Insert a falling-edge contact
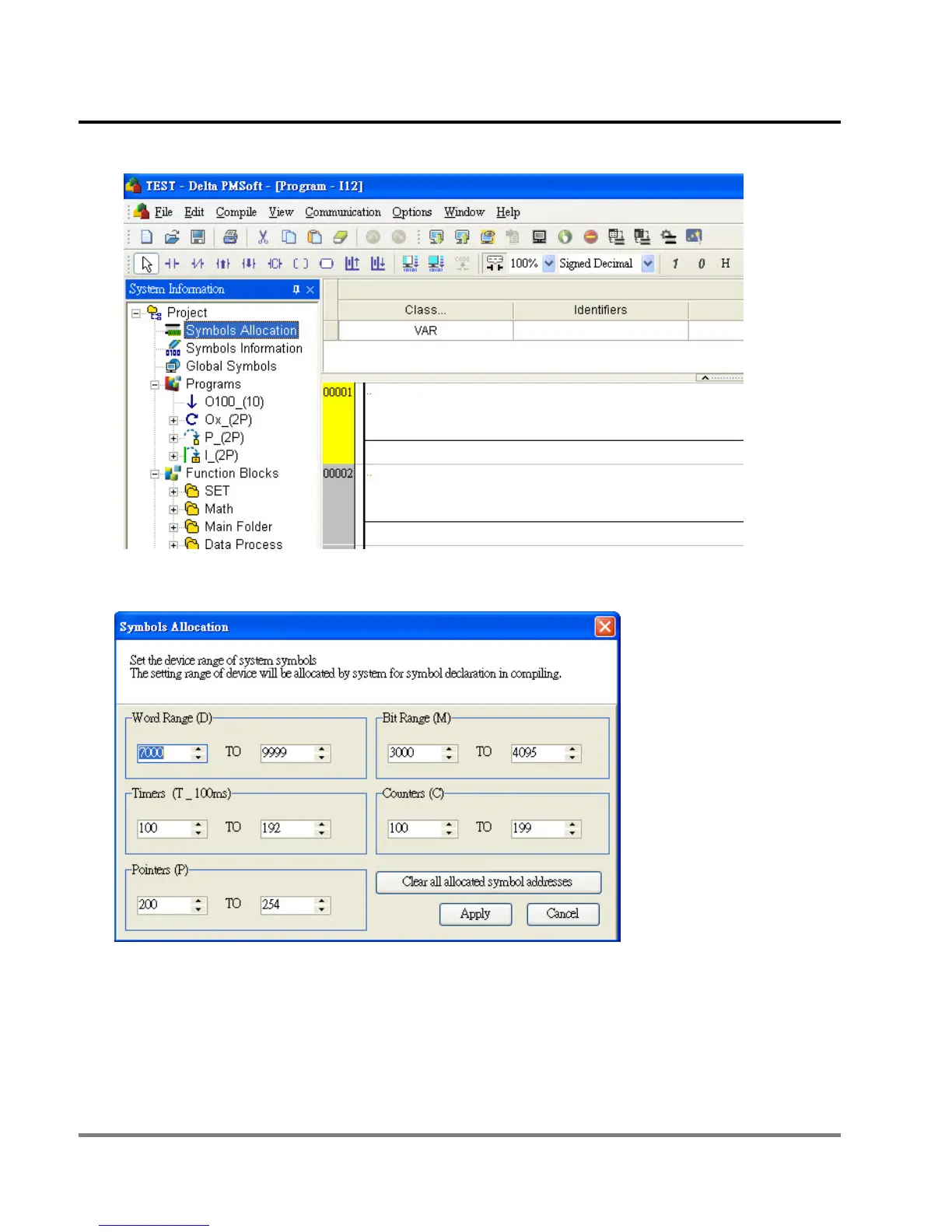The width and height of the screenshot is (952, 1232). tap(249, 264)
